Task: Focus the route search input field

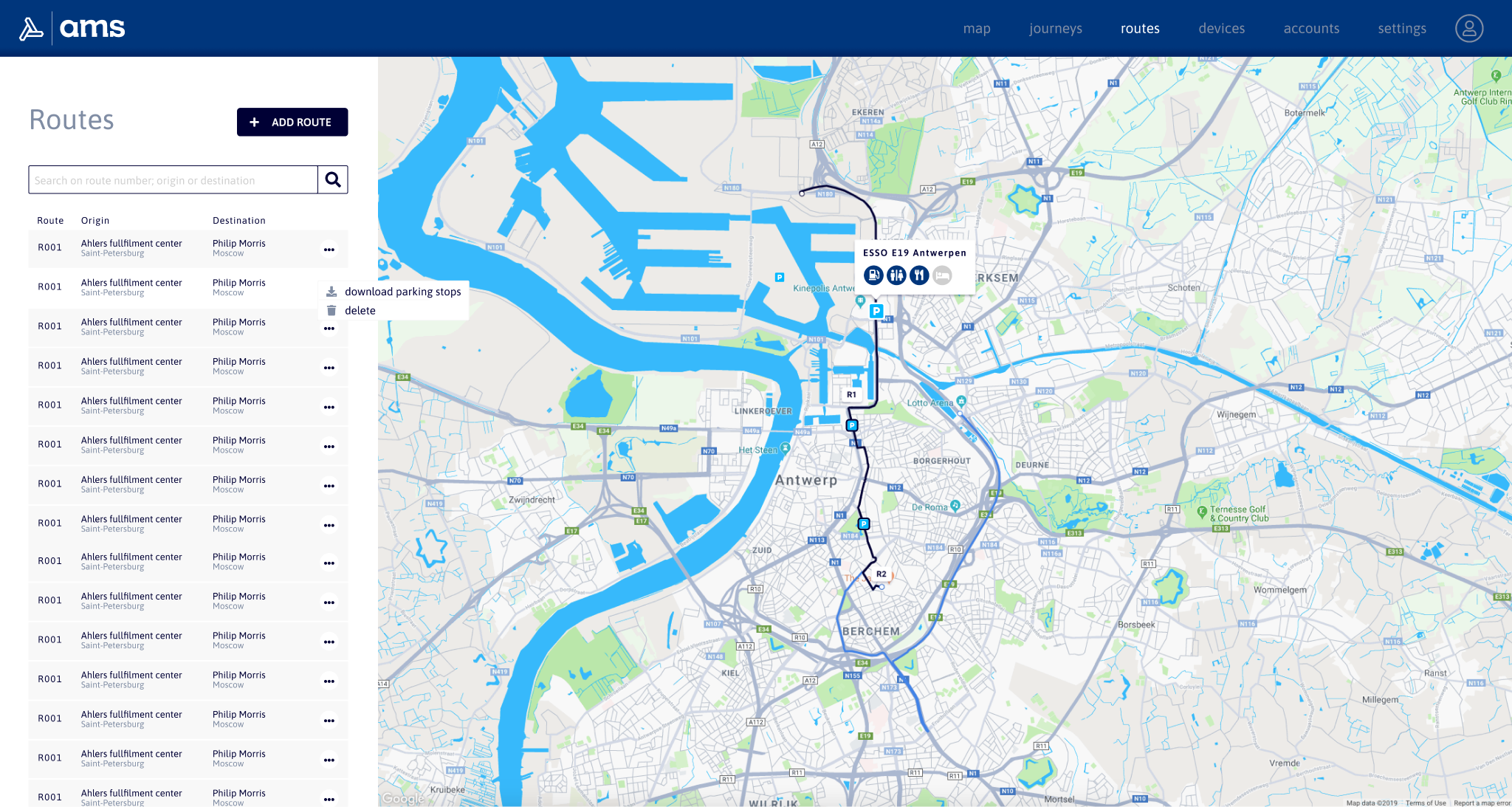Action: click(173, 179)
